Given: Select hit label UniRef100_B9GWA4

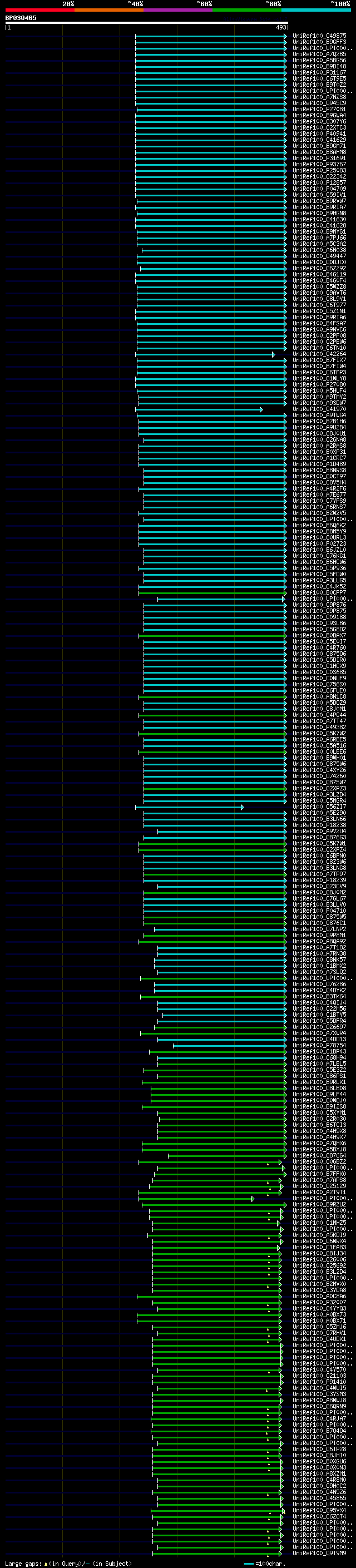Looking at the screenshot, I should tap(319, 116).
